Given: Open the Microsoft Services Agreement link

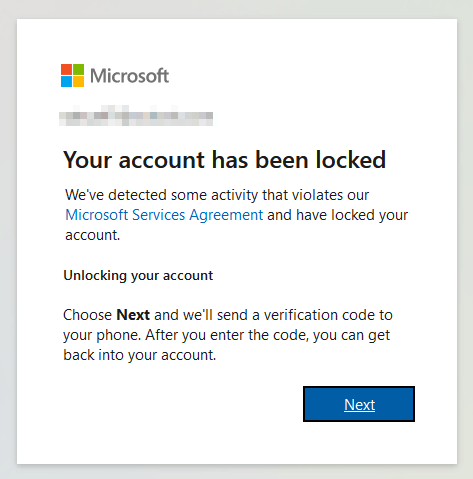Looking at the screenshot, I should click(164, 215).
